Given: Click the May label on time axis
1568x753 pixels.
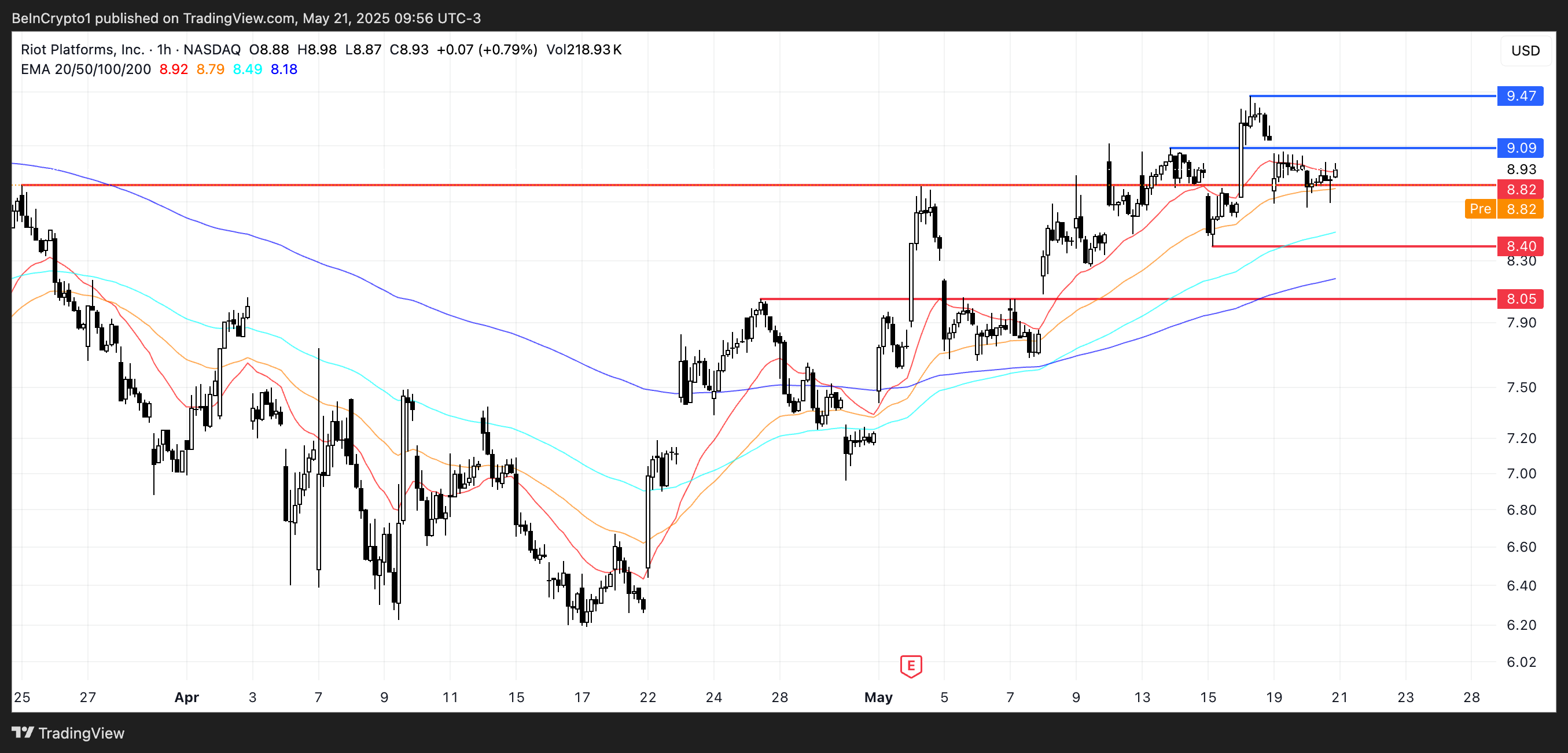Looking at the screenshot, I should coord(878,697).
